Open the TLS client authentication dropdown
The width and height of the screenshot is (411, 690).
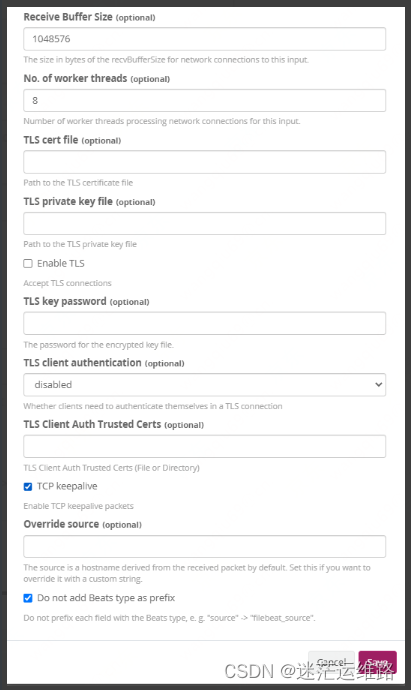pos(205,385)
